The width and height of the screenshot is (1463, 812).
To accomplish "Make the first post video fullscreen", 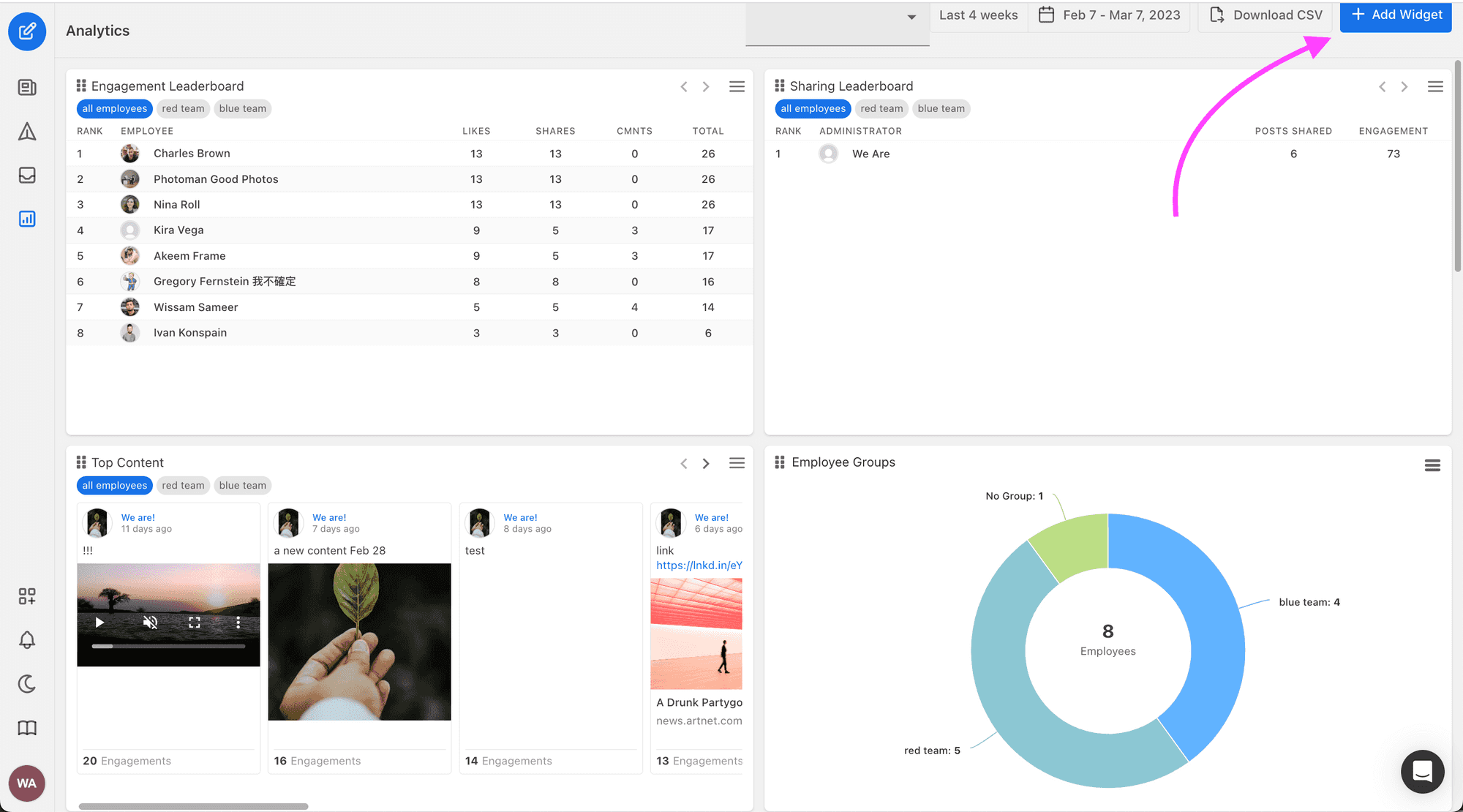I will 194,623.
